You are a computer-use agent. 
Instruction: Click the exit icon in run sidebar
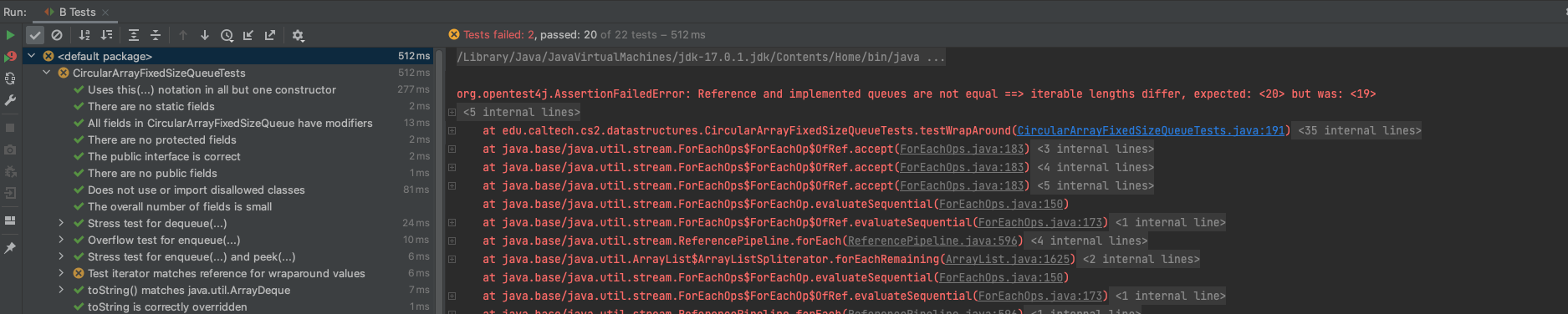pyautogui.click(x=10, y=193)
